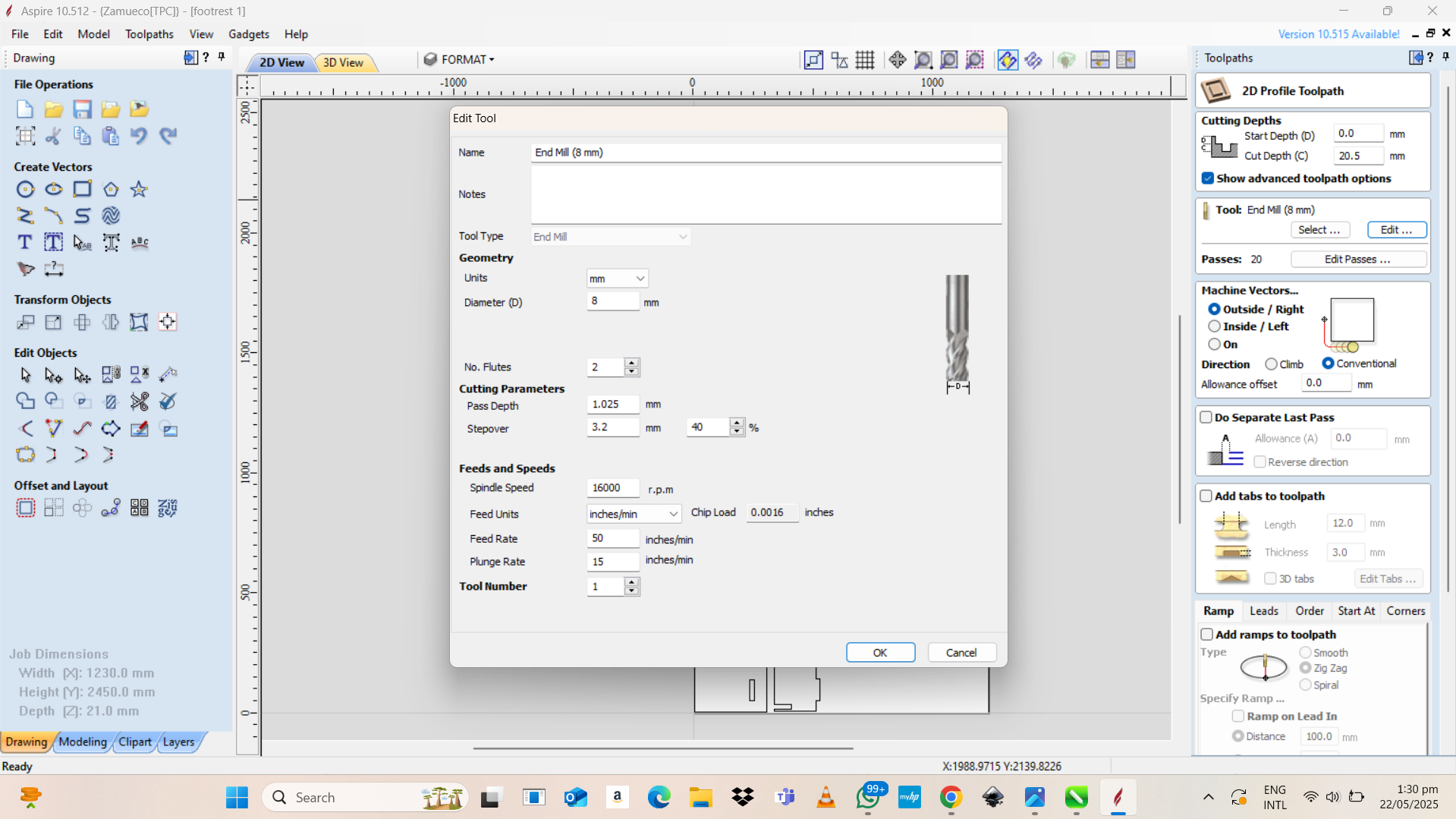
Task: Click the Windows Start button
Action: point(237,797)
